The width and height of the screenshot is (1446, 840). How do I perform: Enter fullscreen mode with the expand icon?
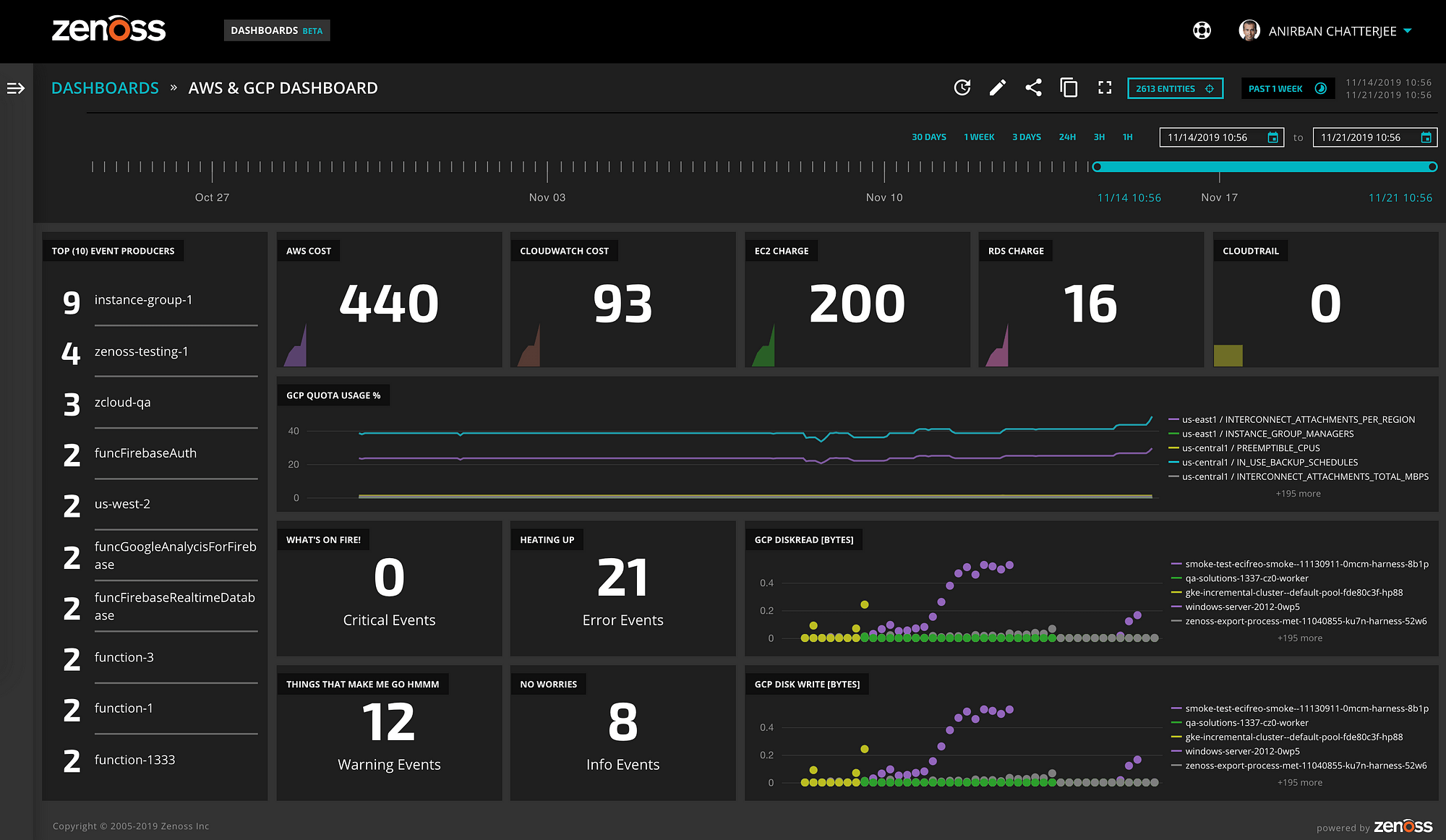(1105, 88)
